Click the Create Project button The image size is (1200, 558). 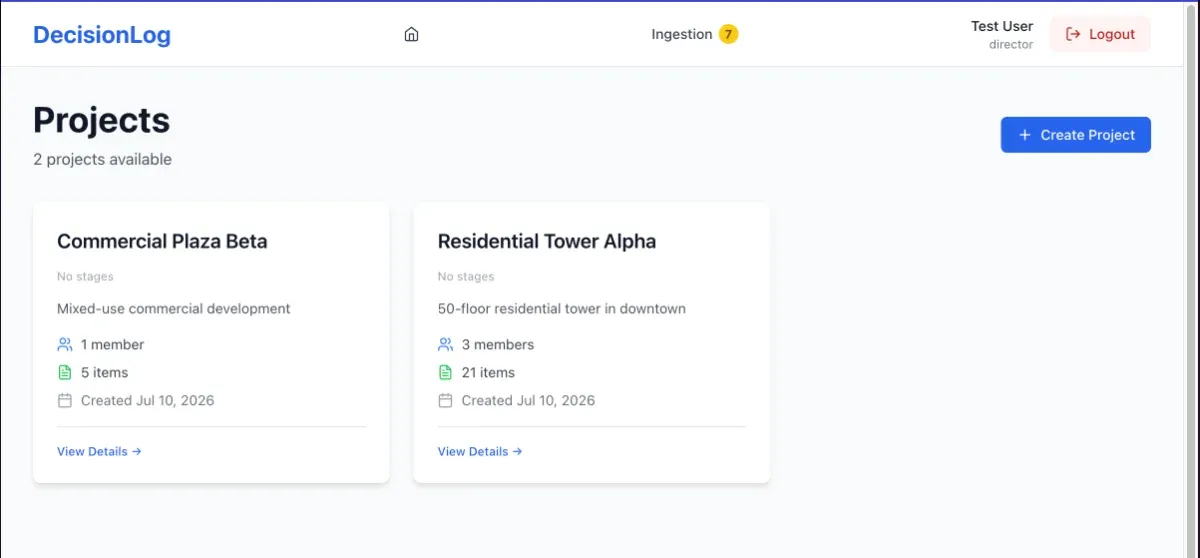[x=1076, y=135]
